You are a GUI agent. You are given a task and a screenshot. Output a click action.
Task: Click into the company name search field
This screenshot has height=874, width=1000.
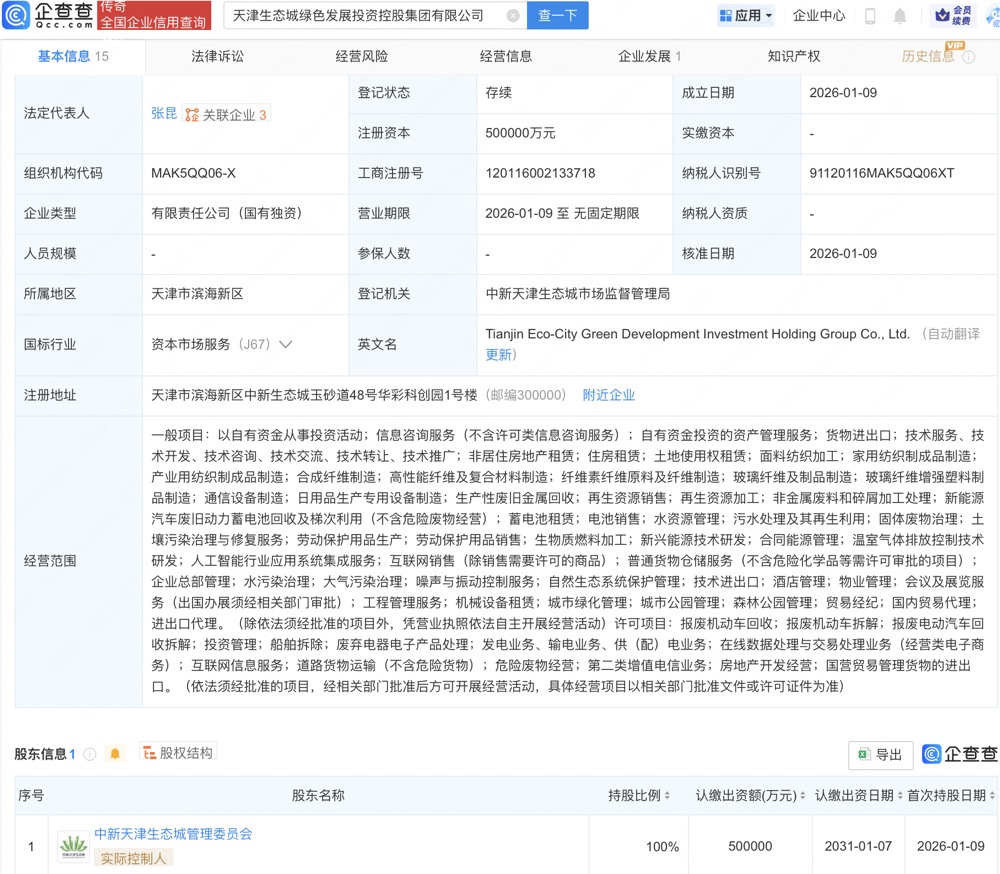pyautogui.click(x=360, y=16)
